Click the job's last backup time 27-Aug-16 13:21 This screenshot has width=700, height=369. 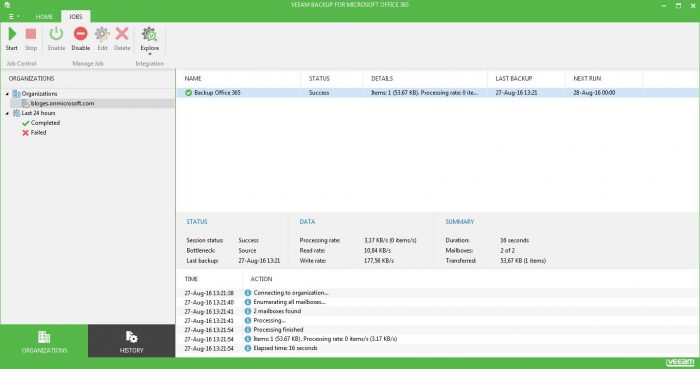coord(516,93)
